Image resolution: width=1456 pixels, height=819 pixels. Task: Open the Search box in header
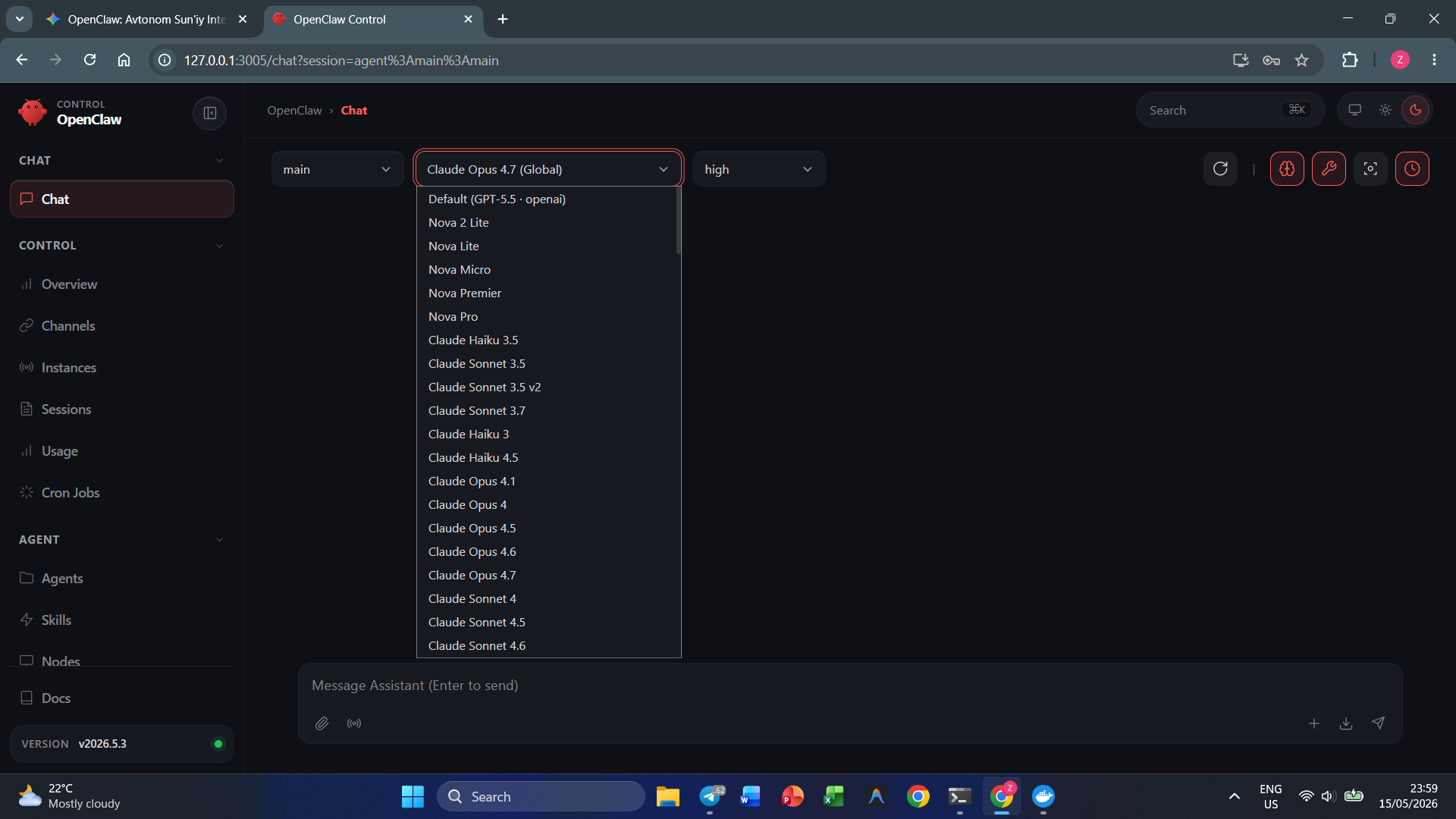(1230, 110)
